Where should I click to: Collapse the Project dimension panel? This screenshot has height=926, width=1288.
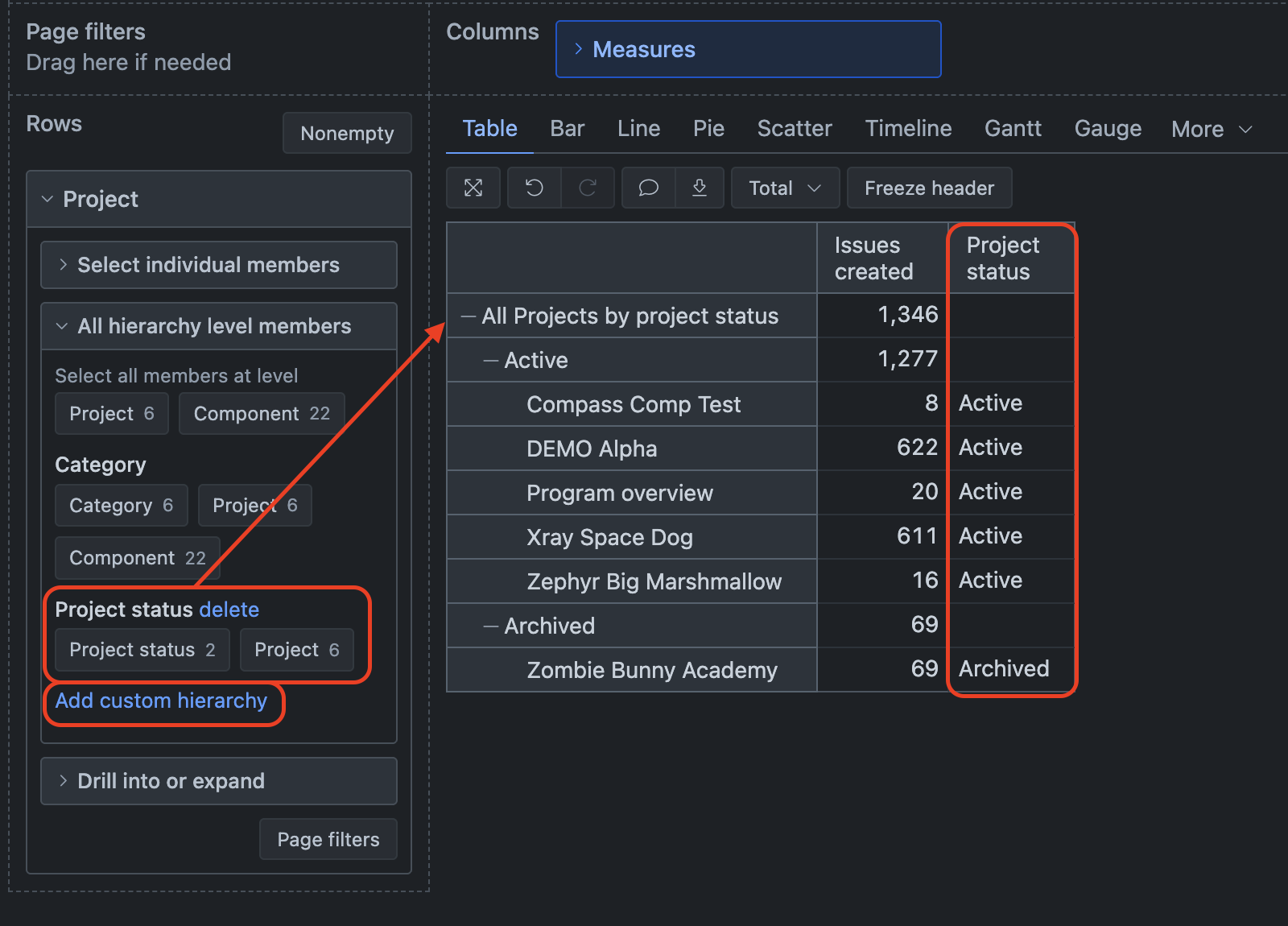point(47,199)
